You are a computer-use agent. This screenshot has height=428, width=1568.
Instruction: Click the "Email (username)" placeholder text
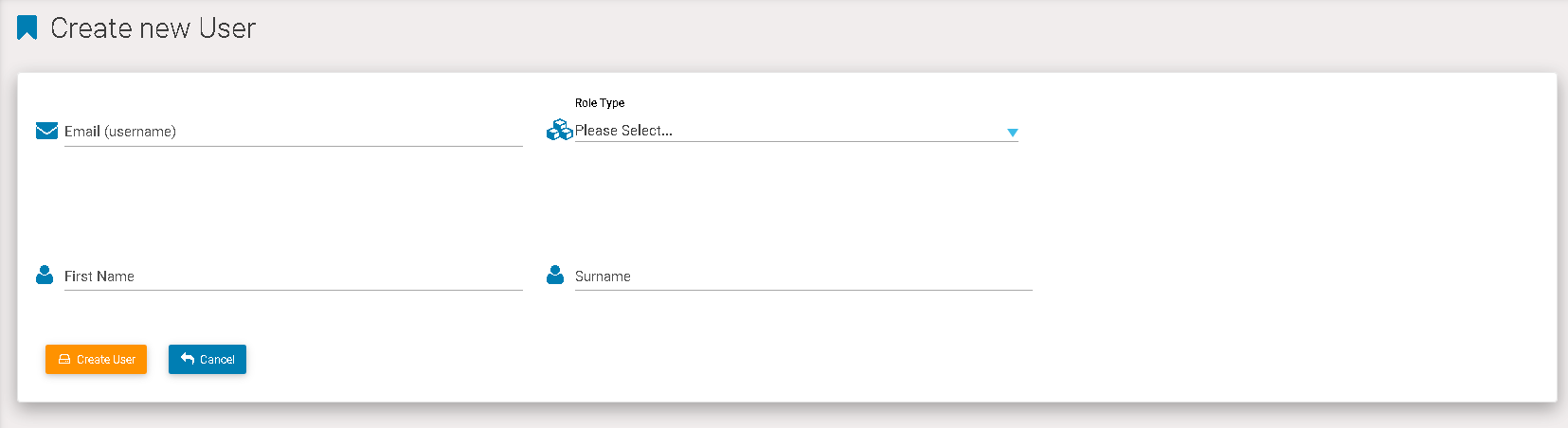(120, 132)
